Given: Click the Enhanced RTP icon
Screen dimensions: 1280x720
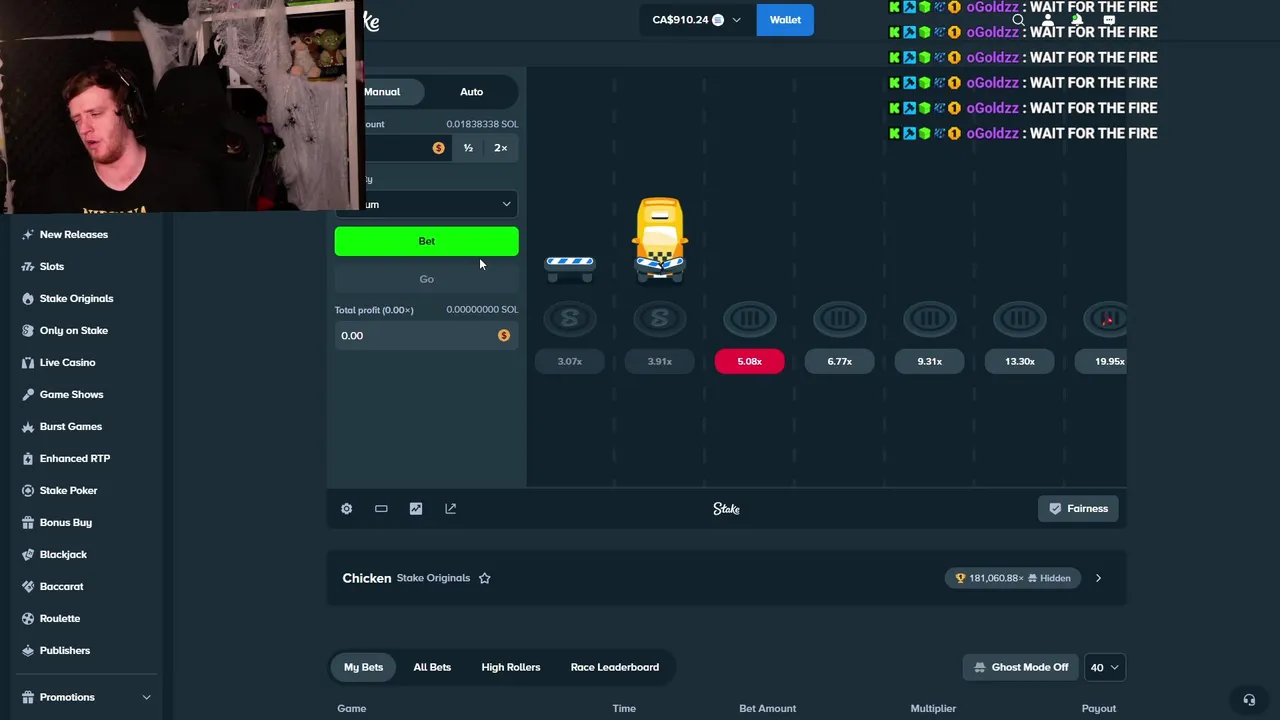Looking at the screenshot, I should [28, 458].
